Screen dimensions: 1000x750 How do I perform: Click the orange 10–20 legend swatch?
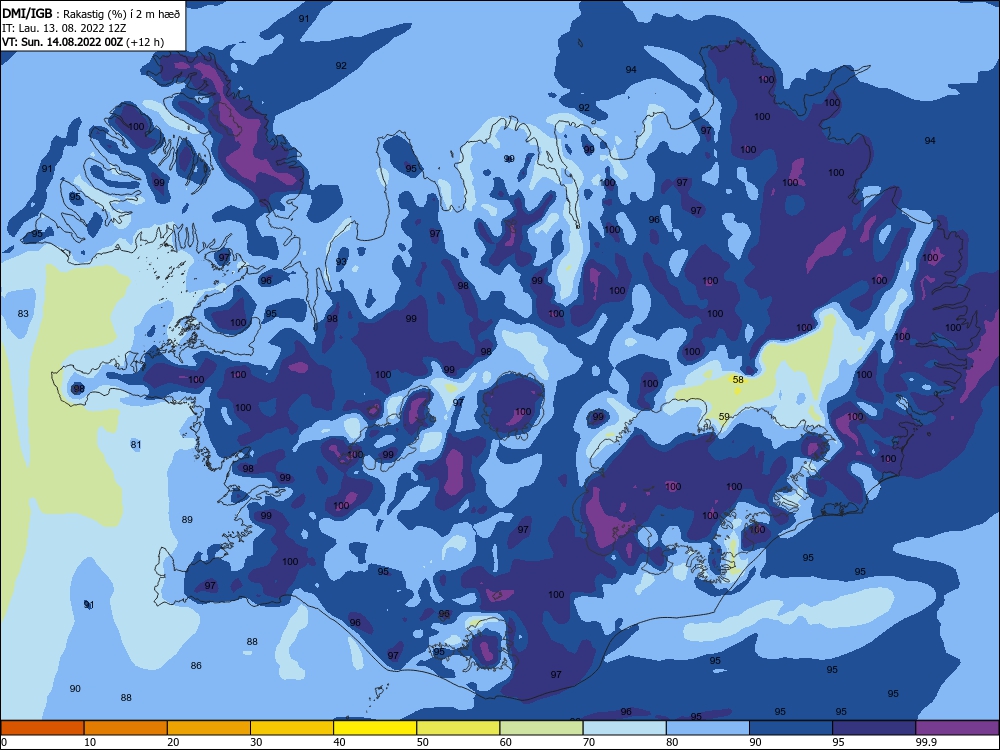click(x=126, y=728)
